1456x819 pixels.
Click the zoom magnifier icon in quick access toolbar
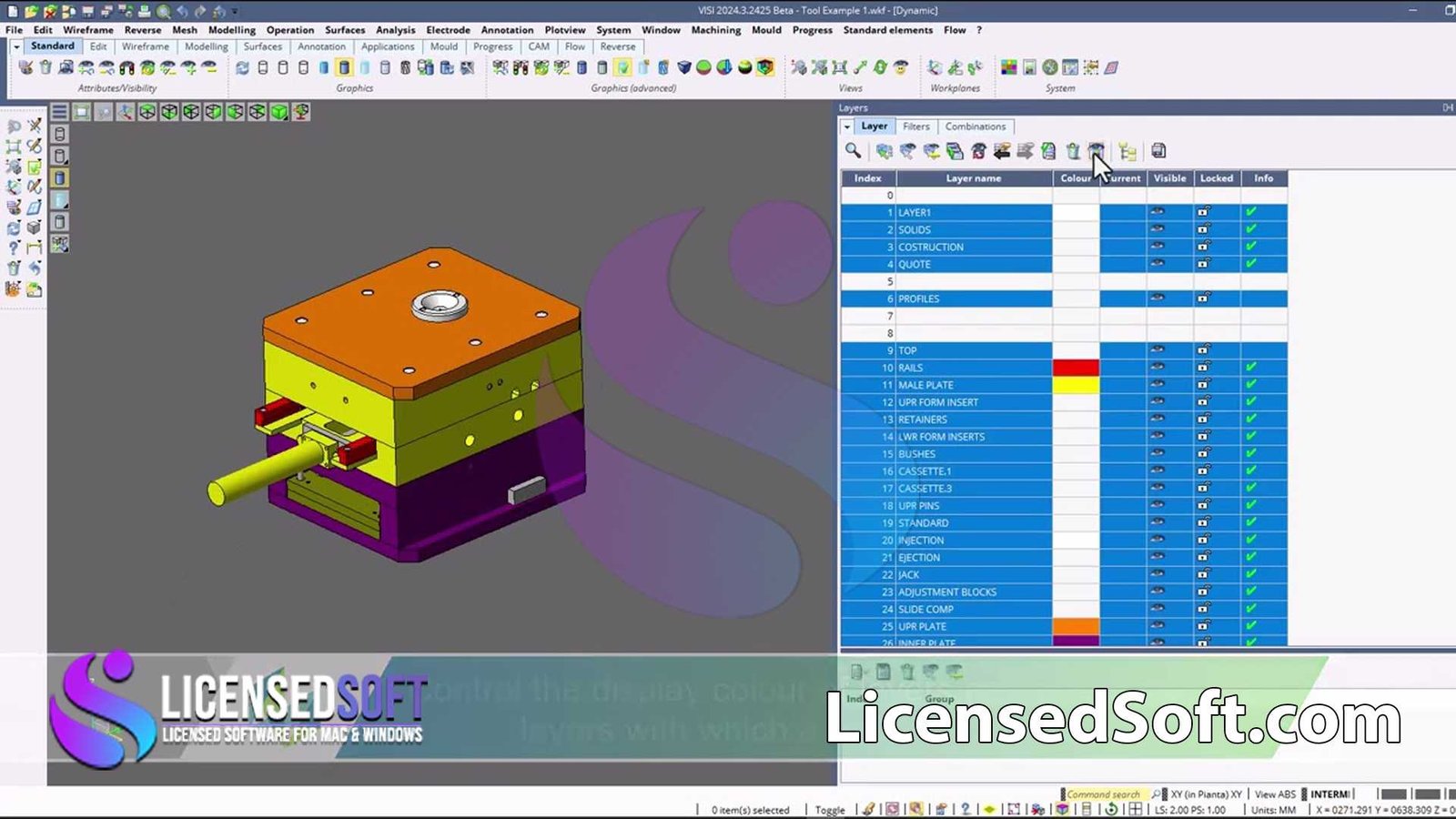tap(164, 11)
